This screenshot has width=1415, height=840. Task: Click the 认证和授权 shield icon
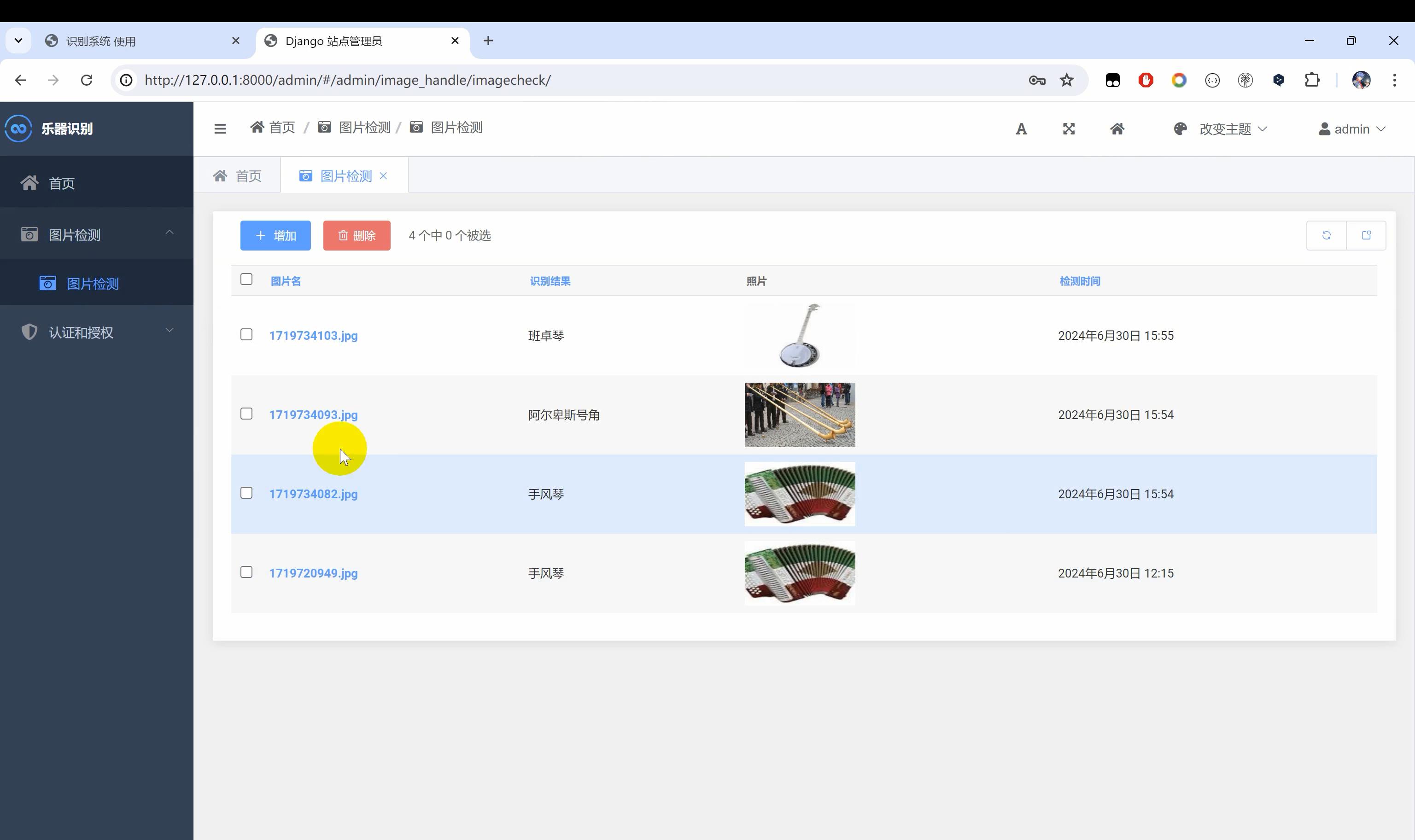(29, 332)
